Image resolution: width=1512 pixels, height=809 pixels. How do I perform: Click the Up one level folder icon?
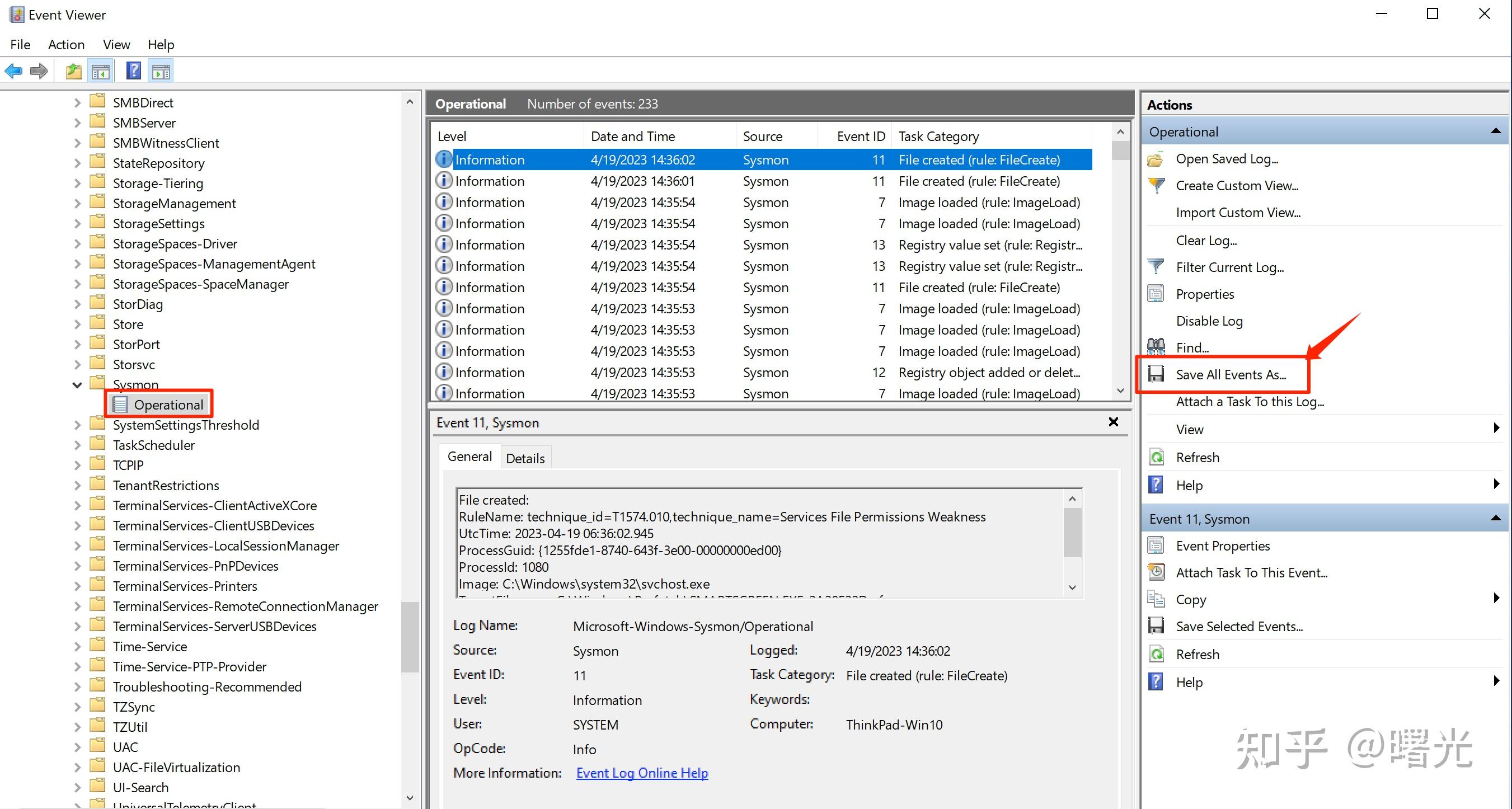pos(73,72)
